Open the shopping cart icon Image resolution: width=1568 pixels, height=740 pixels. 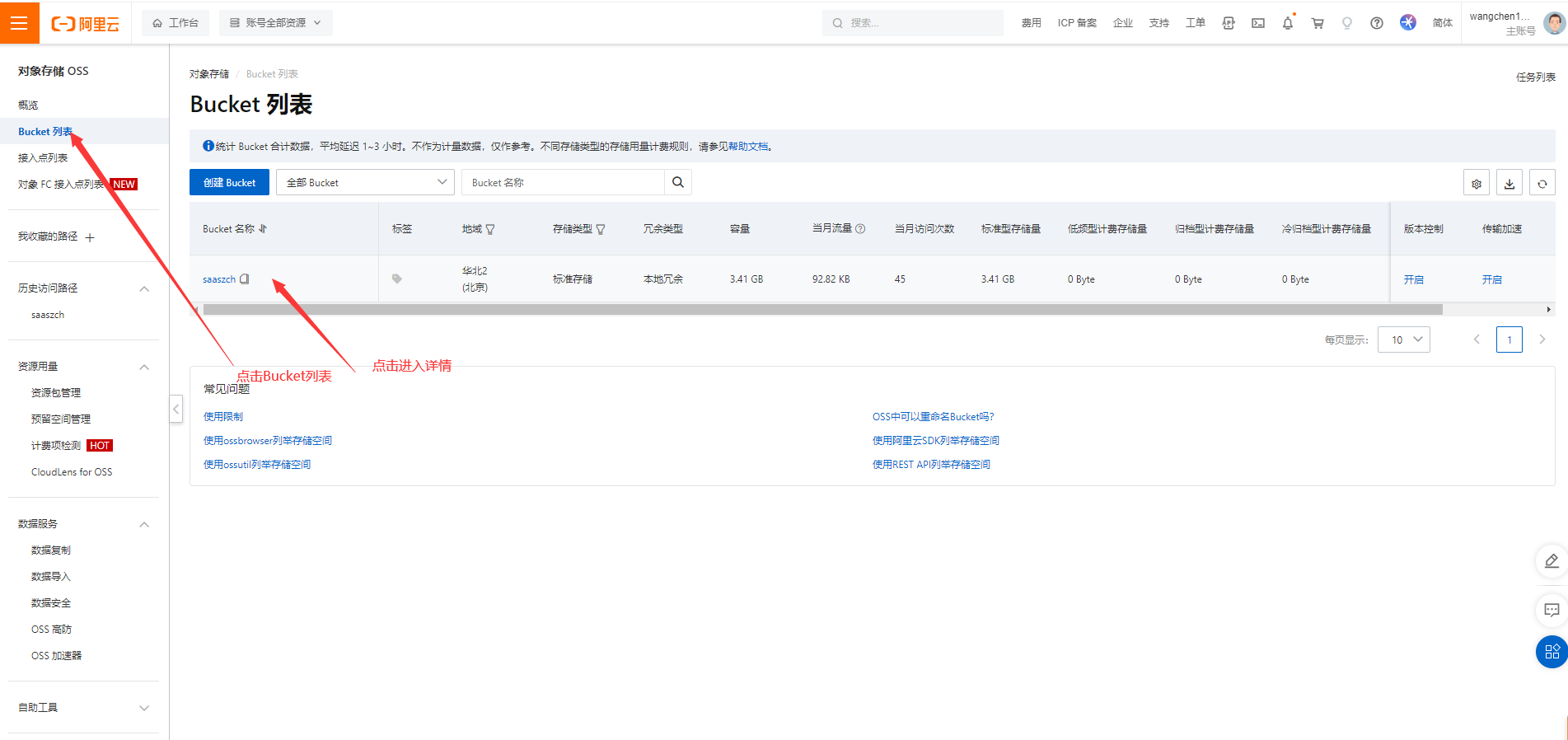click(x=1317, y=23)
